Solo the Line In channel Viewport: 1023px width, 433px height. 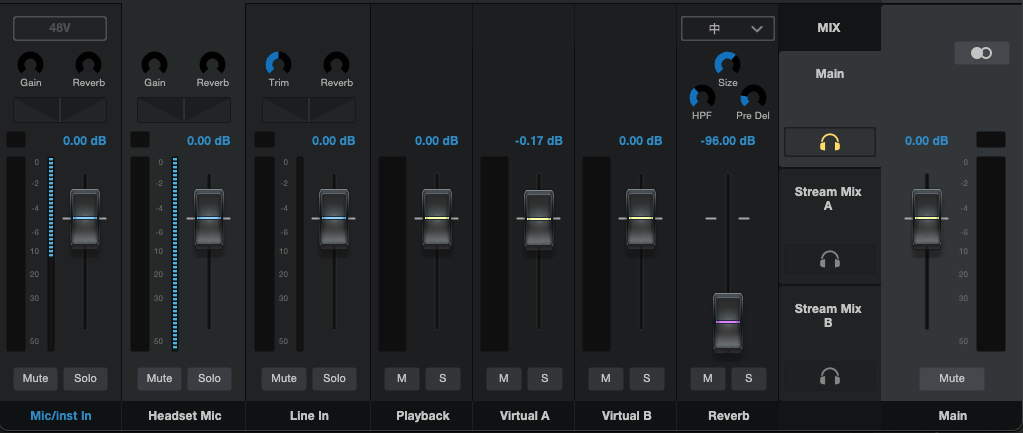click(x=334, y=379)
